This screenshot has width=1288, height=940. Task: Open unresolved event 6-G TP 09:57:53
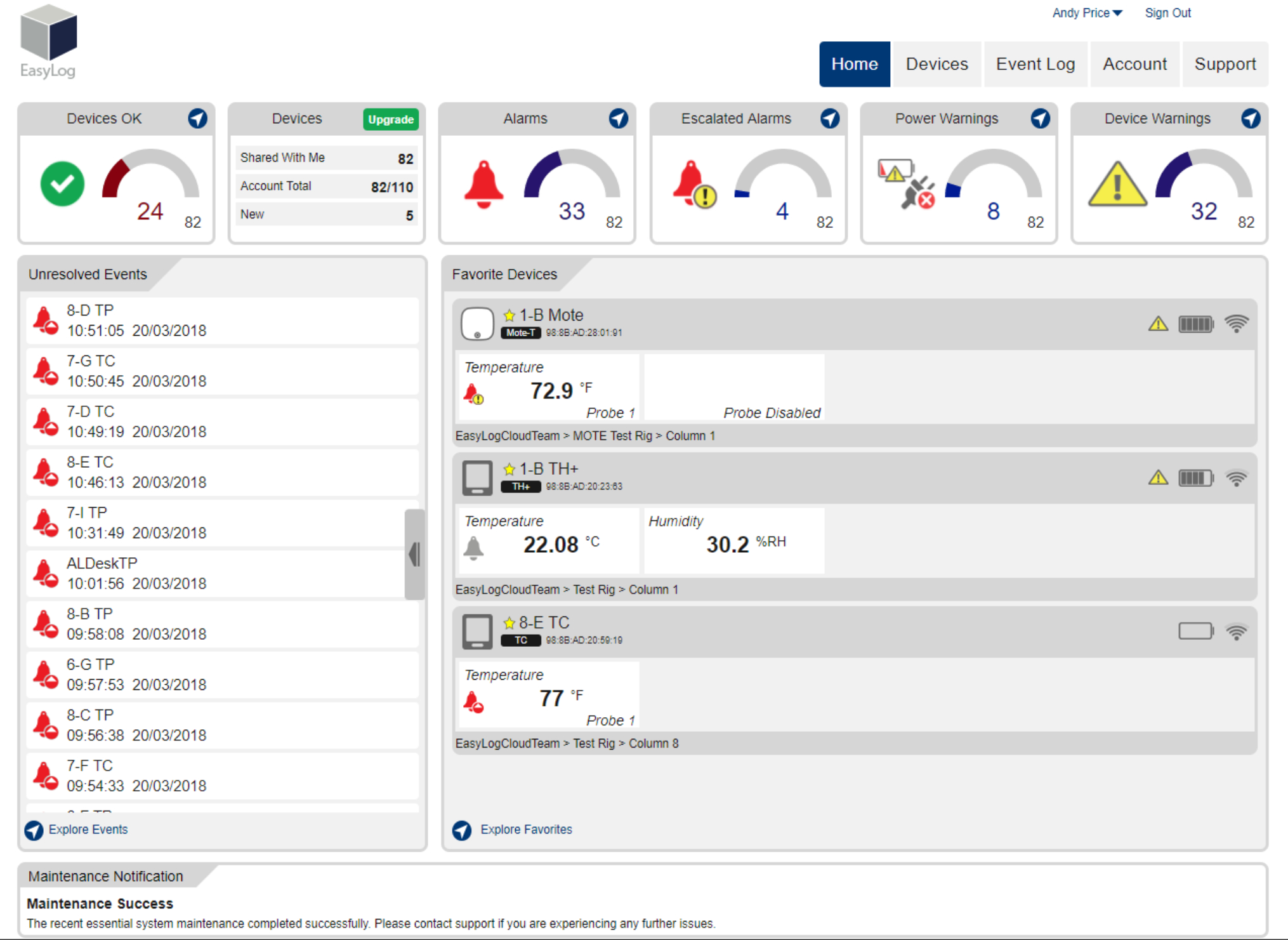223,675
